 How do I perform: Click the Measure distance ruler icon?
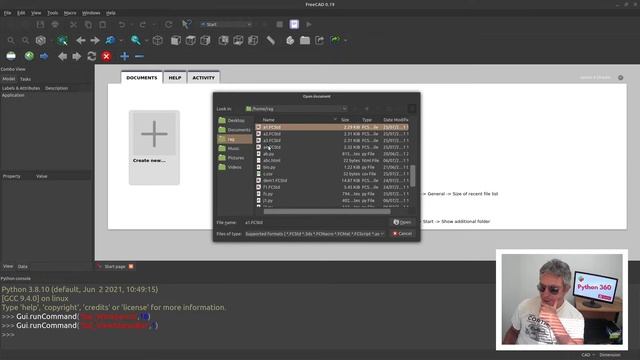click(x=271, y=40)
